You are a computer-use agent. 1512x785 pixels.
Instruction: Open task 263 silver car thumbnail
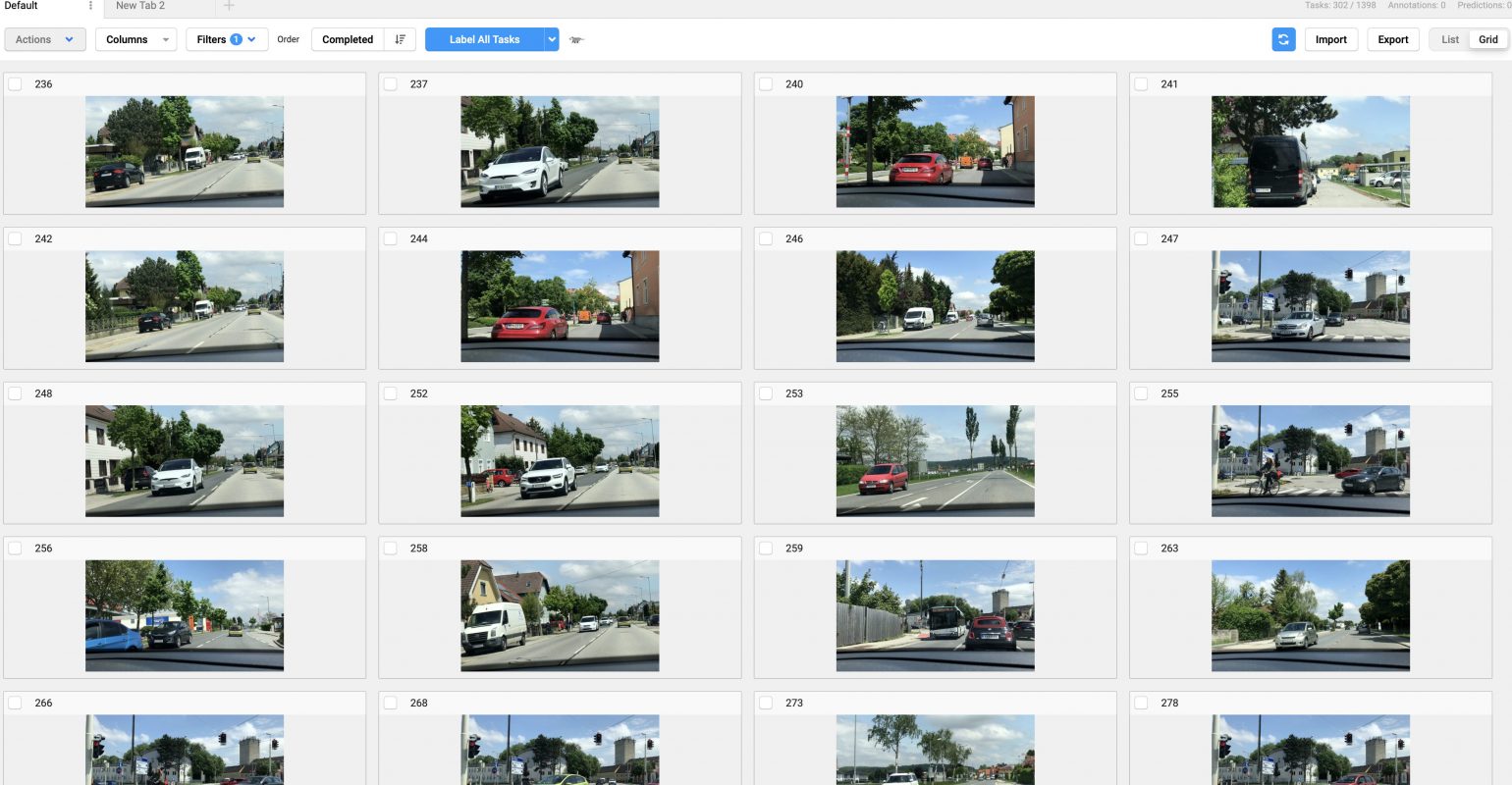click(x=1311, y=615)
